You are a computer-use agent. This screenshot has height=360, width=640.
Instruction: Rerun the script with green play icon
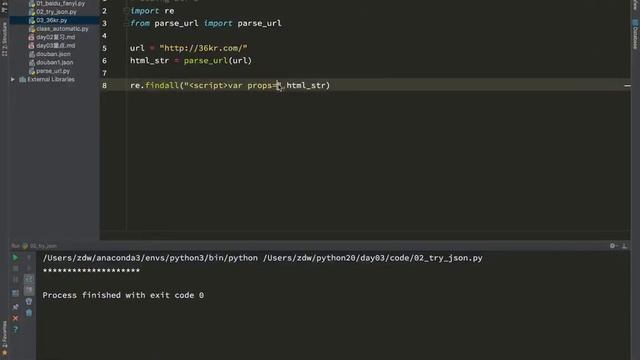pyautogui.click(x=15, y=258)
